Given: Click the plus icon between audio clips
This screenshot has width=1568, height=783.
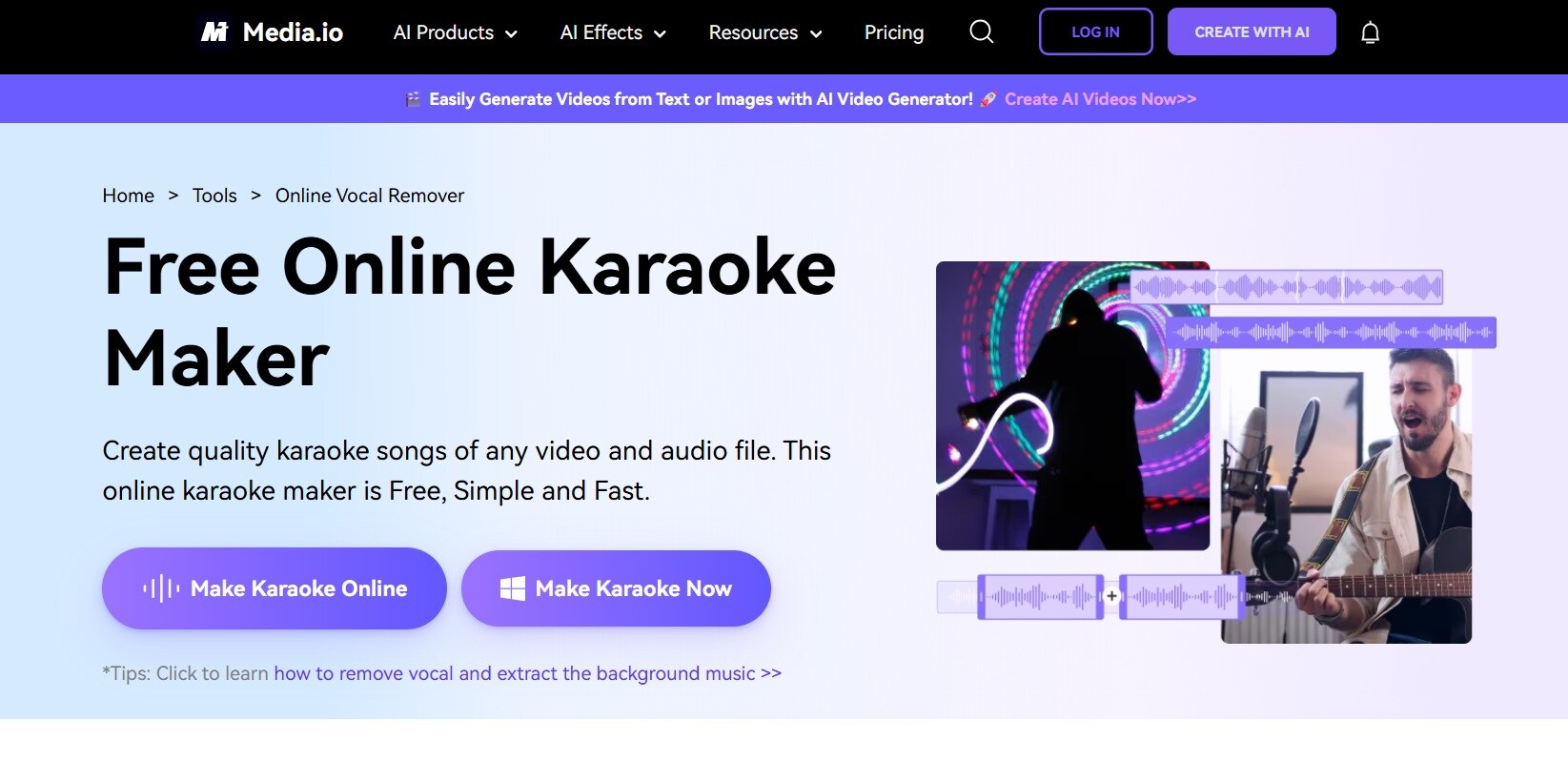Looking at the screenshot, I should point(1111,596).
